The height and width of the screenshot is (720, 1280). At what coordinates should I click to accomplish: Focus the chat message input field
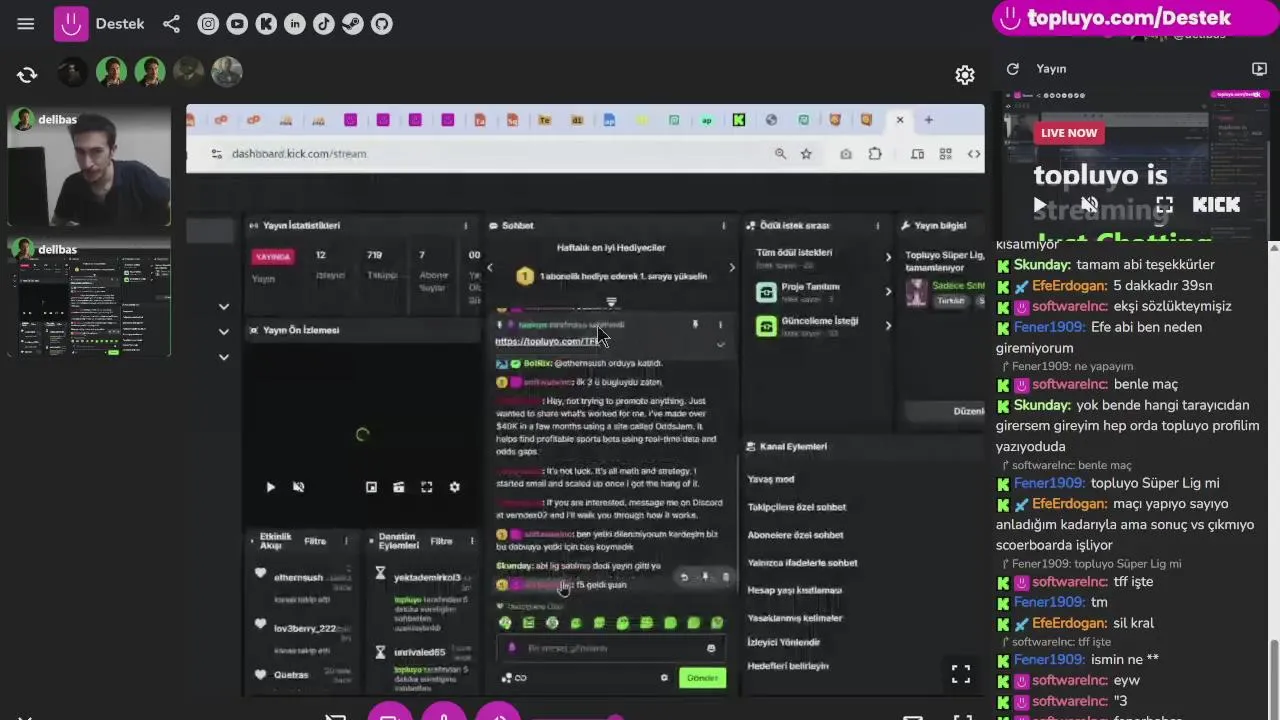click(x=610, y=648)
